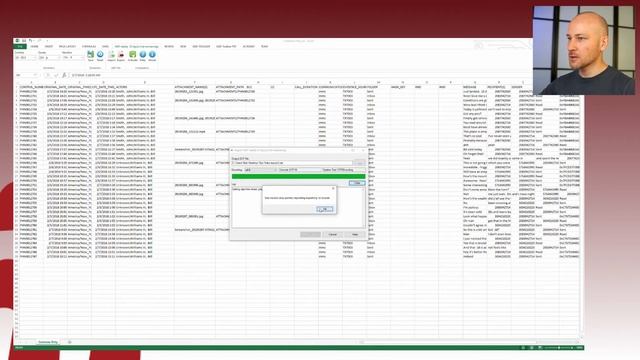Image resolution: width=640 pixels, height=360 pixels.
Task: Click the green export progress bar
Action: (298, 176)
